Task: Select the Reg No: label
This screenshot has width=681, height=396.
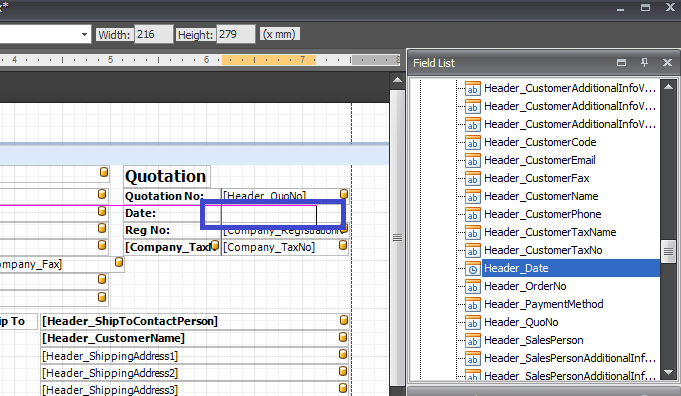Action: click(x=147, y=230)
